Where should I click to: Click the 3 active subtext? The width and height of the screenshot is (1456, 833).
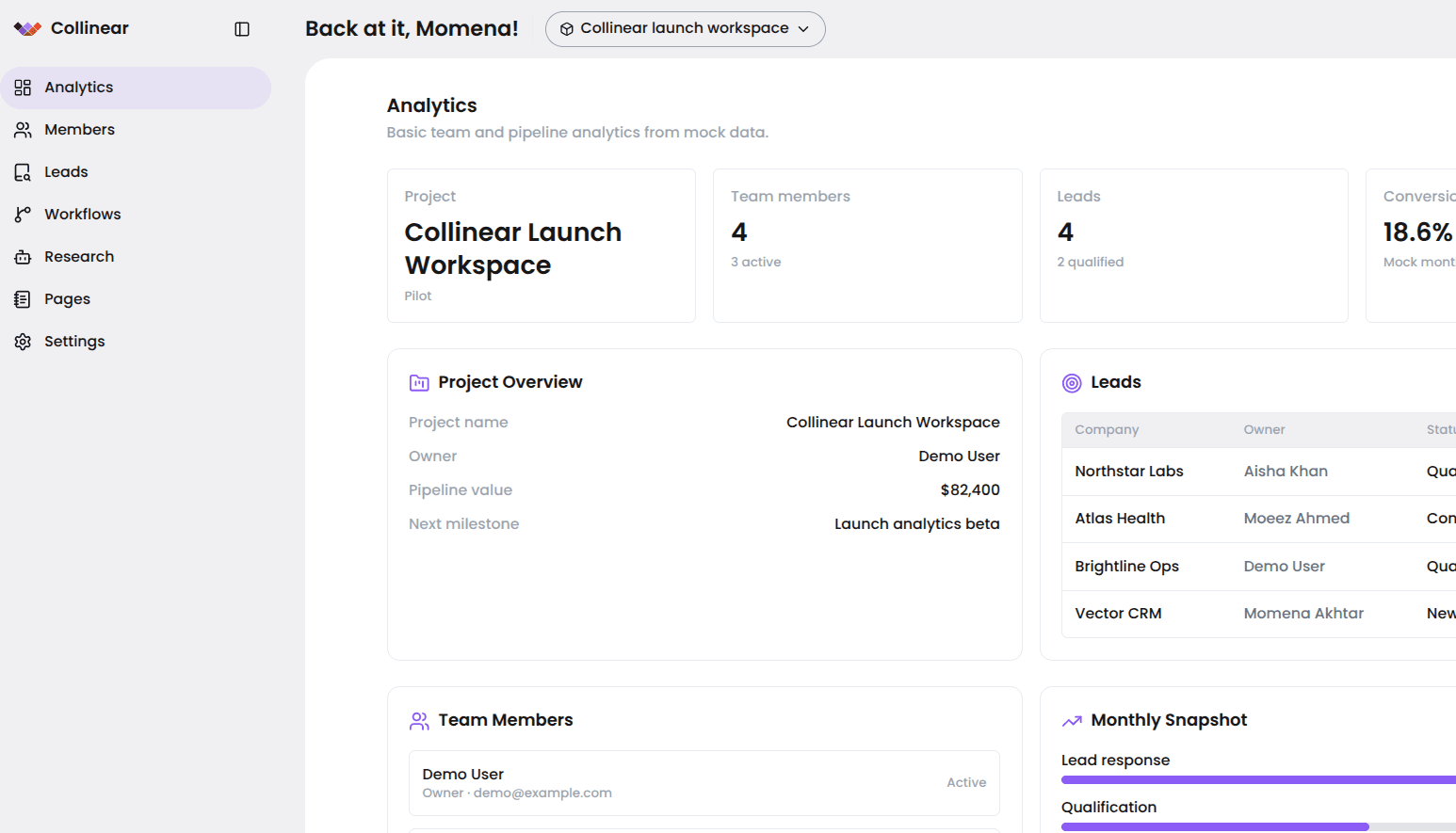coord(755,263)
